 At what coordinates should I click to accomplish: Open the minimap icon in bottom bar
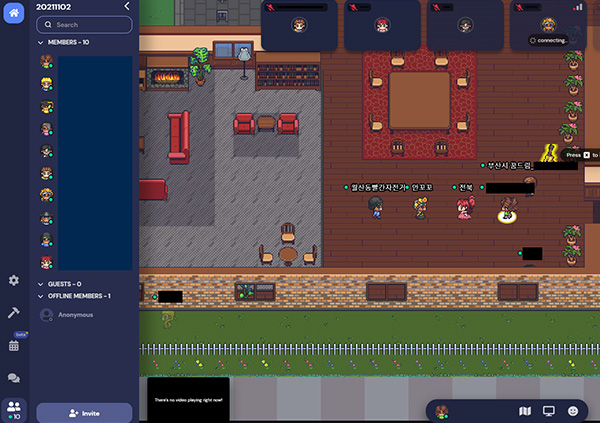tap(525, 411)
